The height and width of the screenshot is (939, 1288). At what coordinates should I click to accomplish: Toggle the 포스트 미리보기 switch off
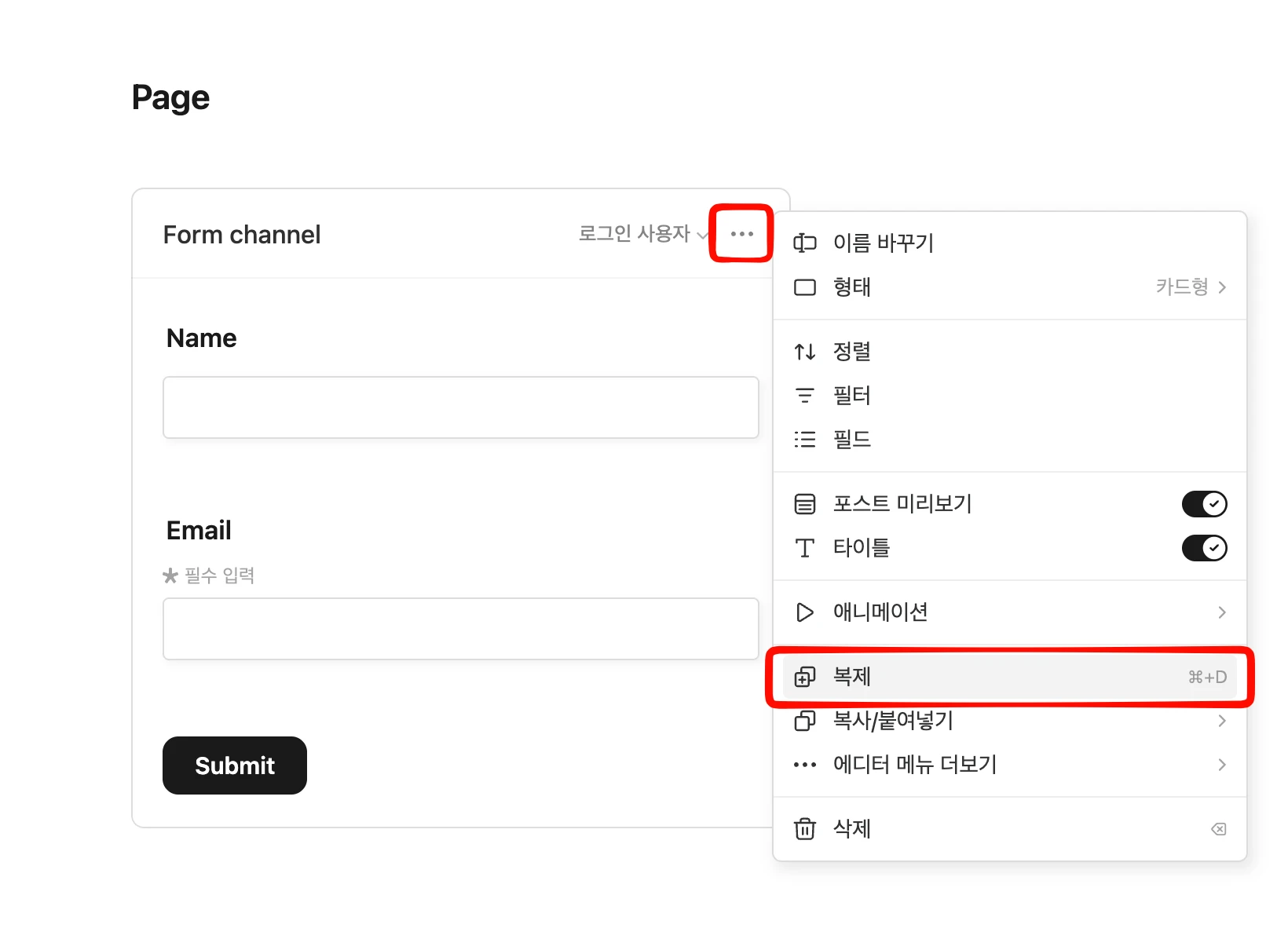(x=1204, y=504)
